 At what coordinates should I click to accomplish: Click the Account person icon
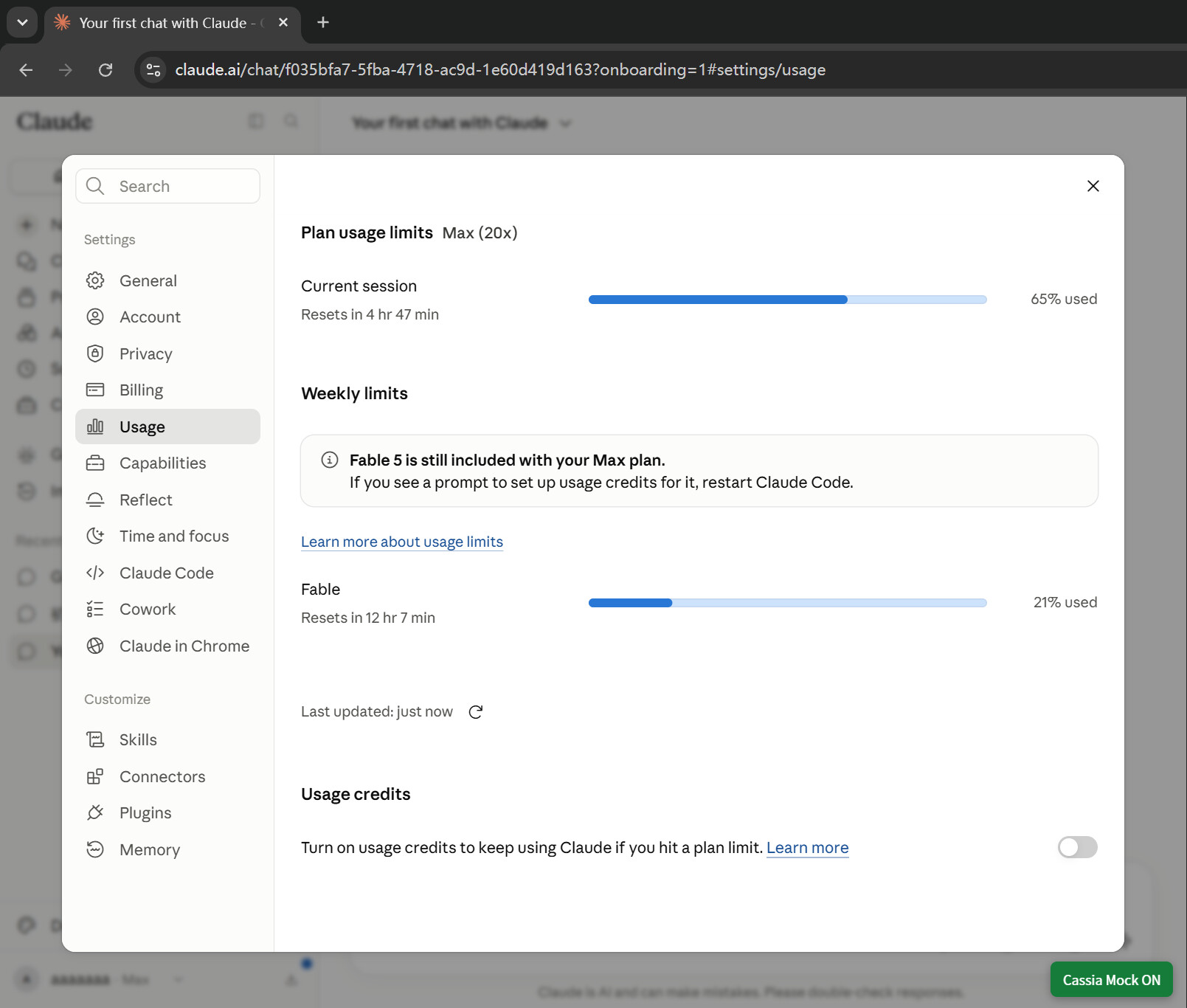pos(95,317)
